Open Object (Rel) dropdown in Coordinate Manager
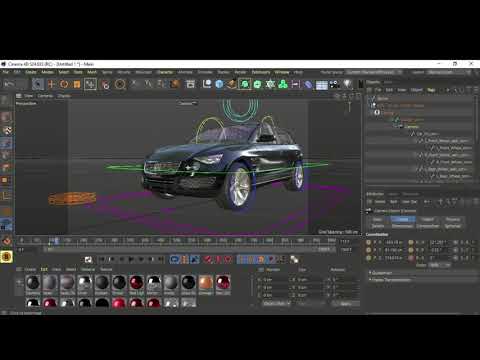The width and height of the screenshot is (480, 360). [x=276, y=304]
